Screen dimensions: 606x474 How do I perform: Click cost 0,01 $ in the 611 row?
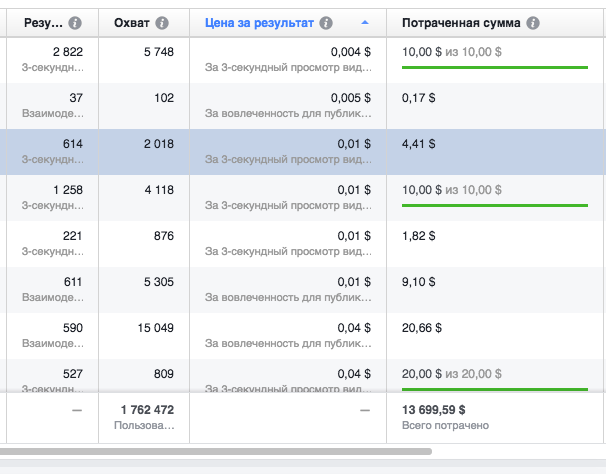coord(354,282)
